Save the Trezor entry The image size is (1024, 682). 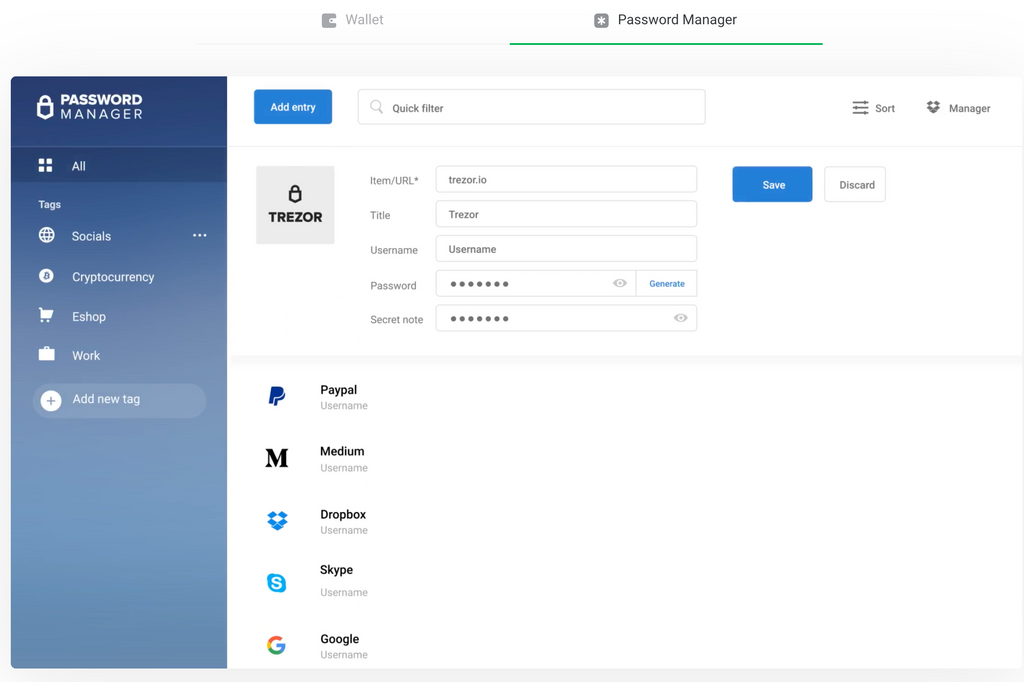[x=773, y=184]
